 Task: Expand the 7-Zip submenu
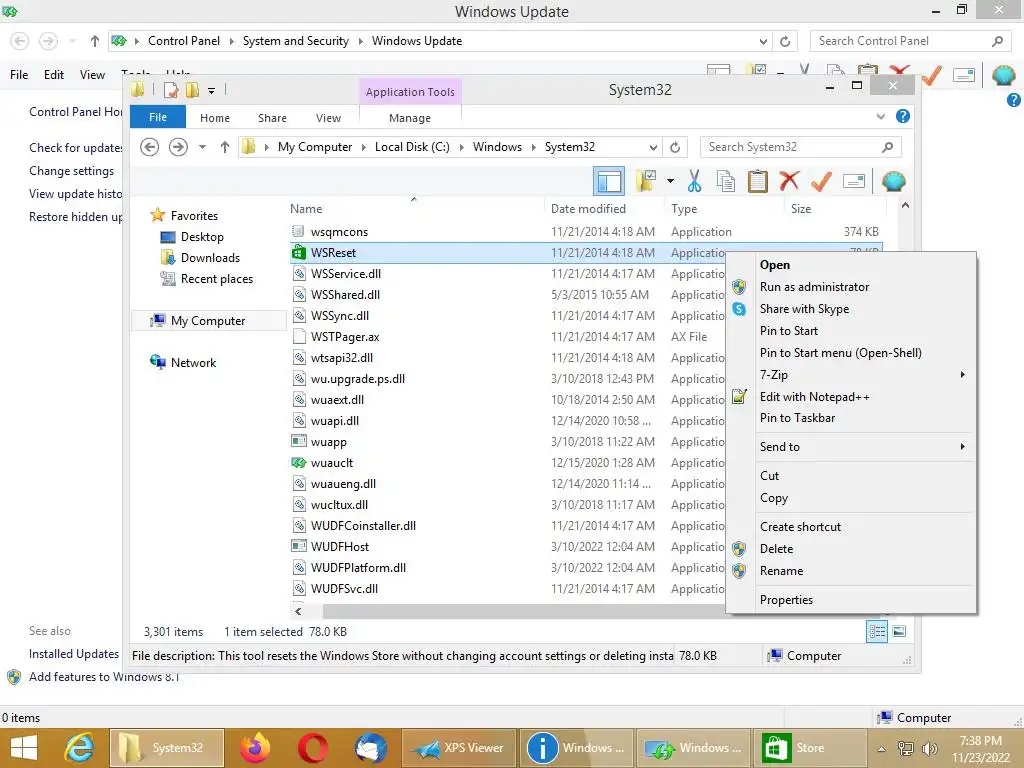(852, 375)
